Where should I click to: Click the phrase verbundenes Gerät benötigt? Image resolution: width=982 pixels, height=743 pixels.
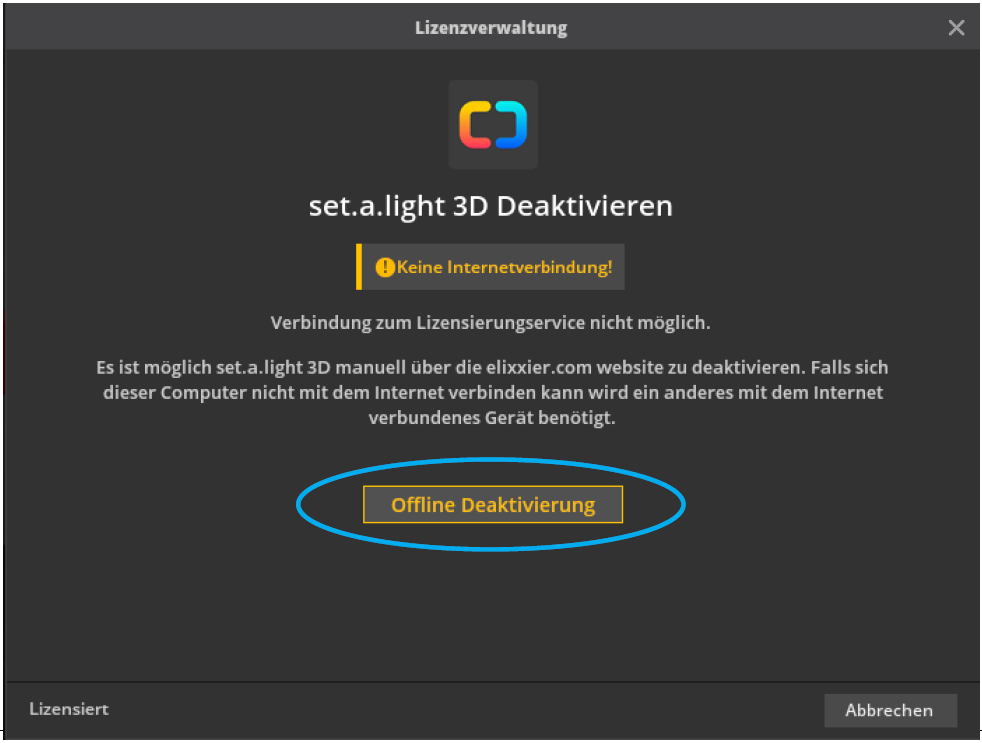(491, 418)
